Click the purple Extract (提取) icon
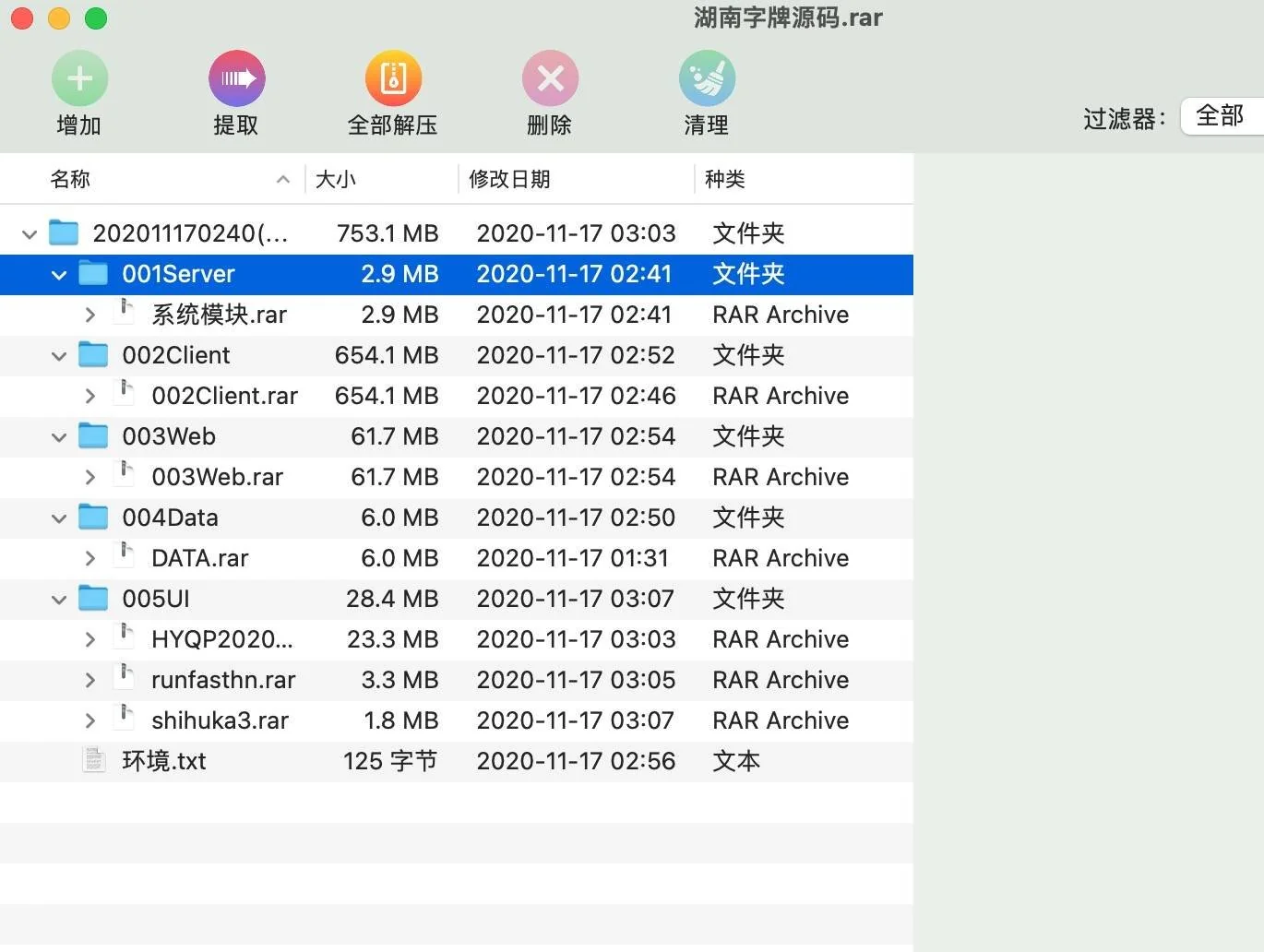The height and width of the screenshot is (952, 1264). (x=236, y=78)
